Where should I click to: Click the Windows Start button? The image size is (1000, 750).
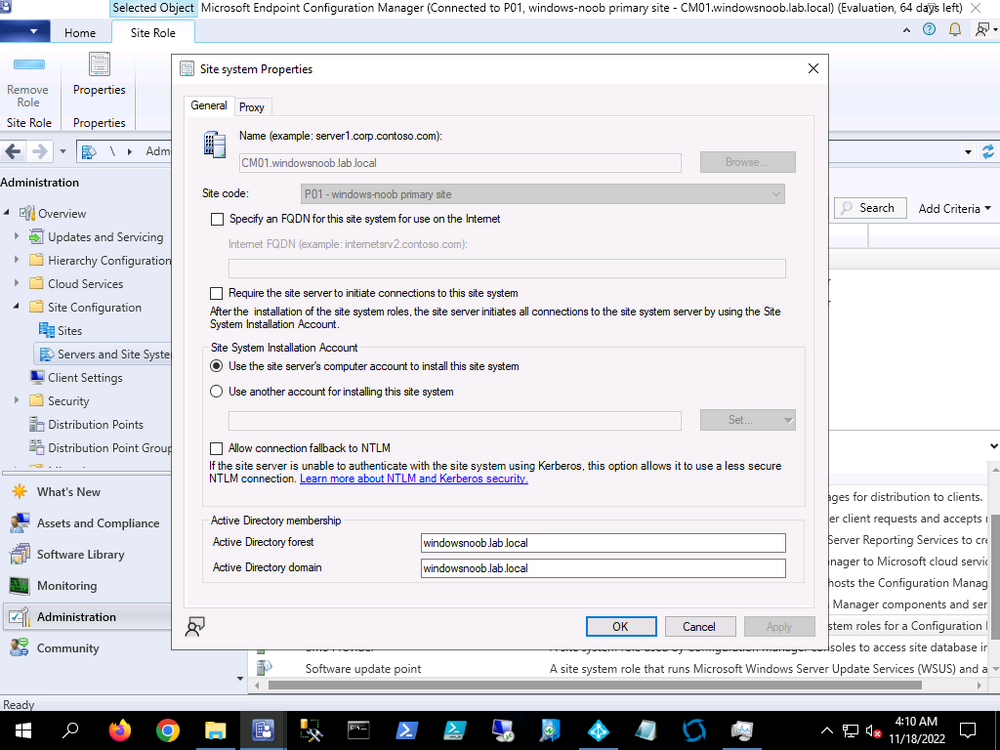point(23,730)
